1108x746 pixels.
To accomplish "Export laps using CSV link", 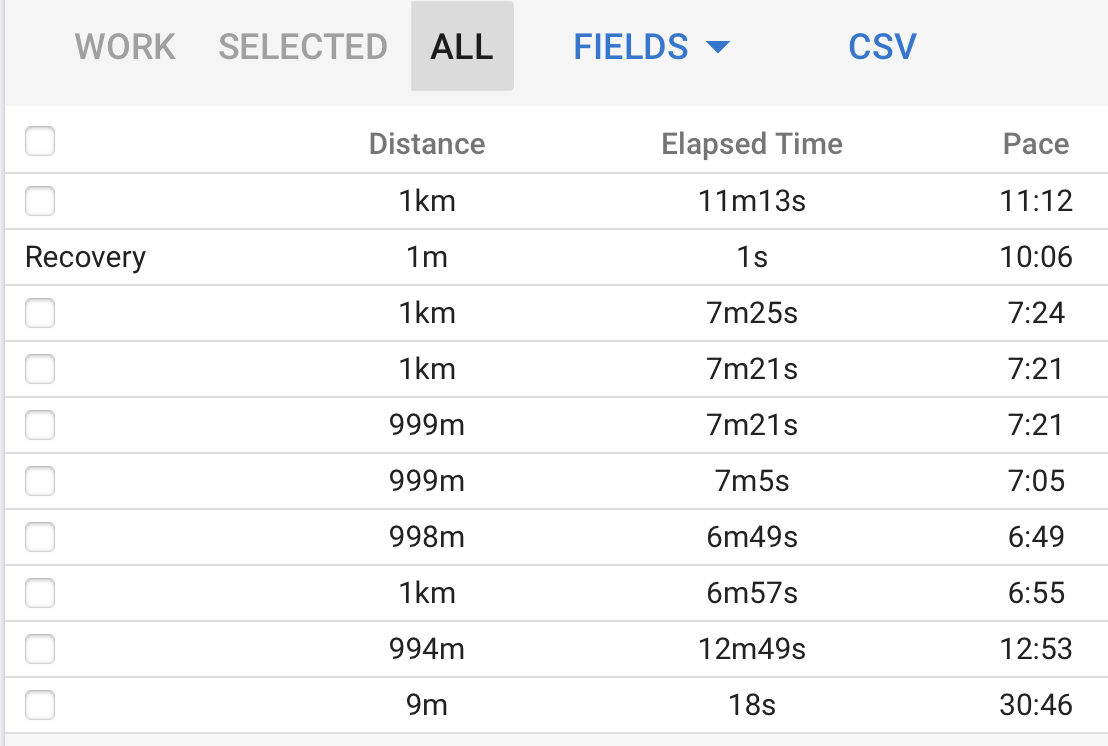I will 882,47.
